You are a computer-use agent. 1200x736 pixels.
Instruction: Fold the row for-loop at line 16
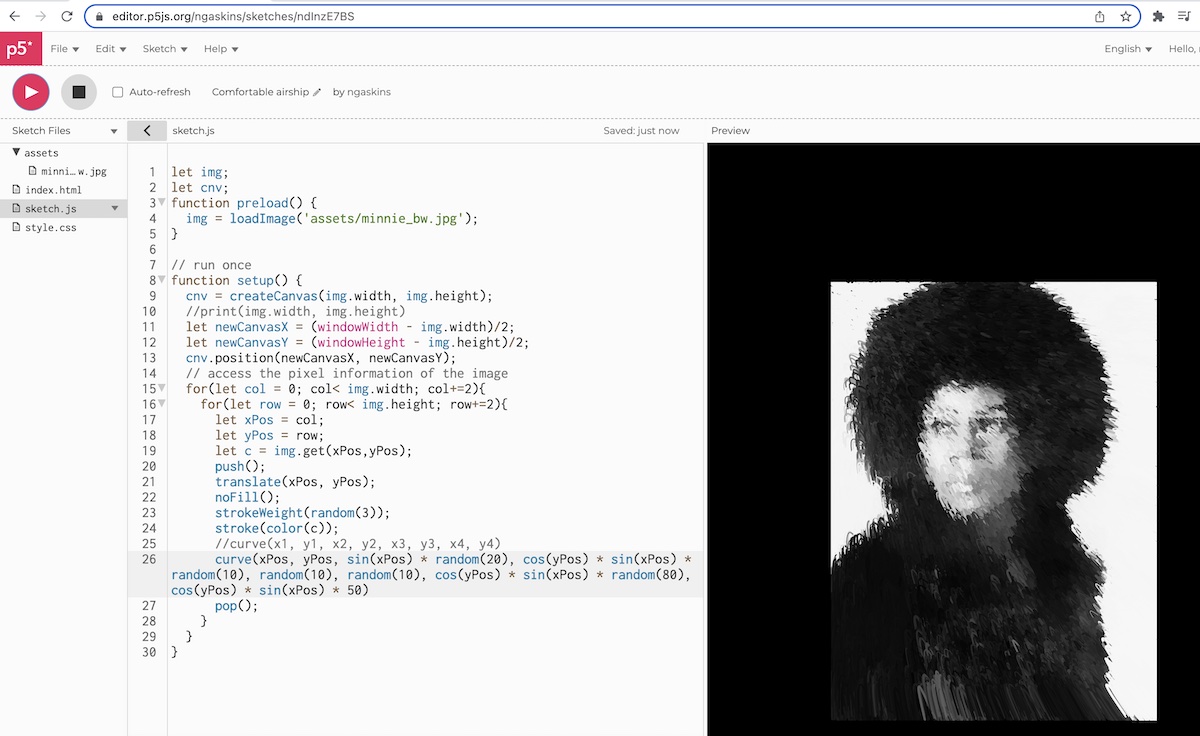[162, 404]
